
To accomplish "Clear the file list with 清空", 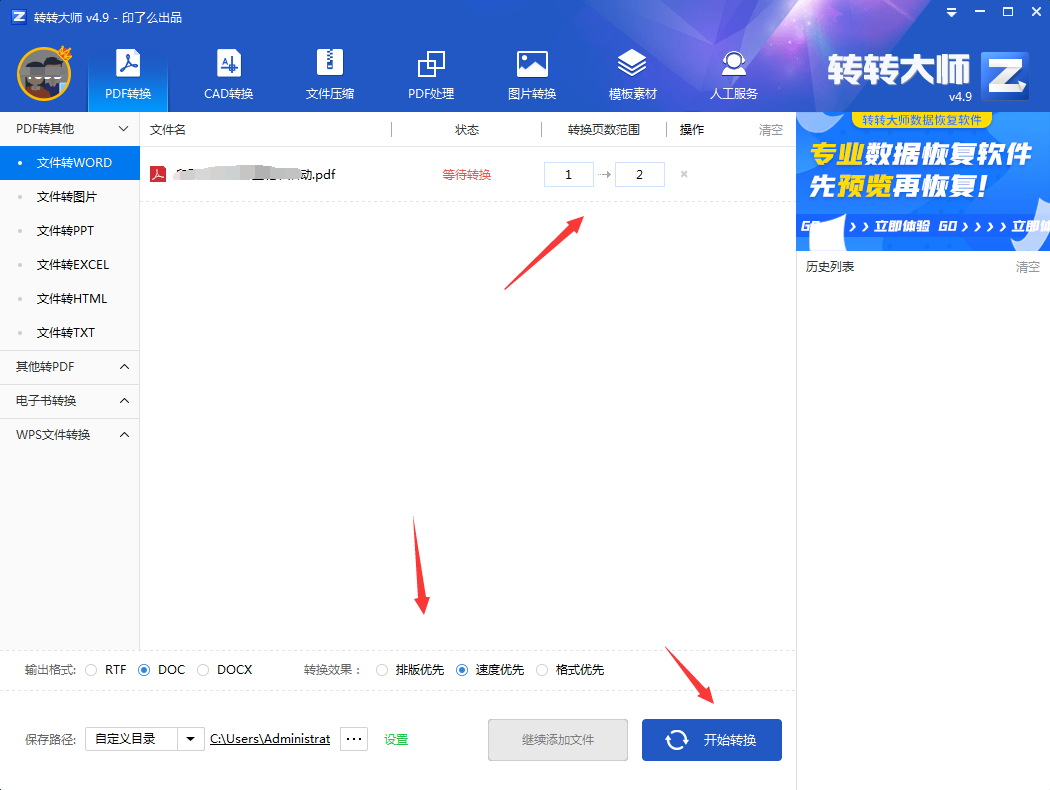I will pos(771,130).
